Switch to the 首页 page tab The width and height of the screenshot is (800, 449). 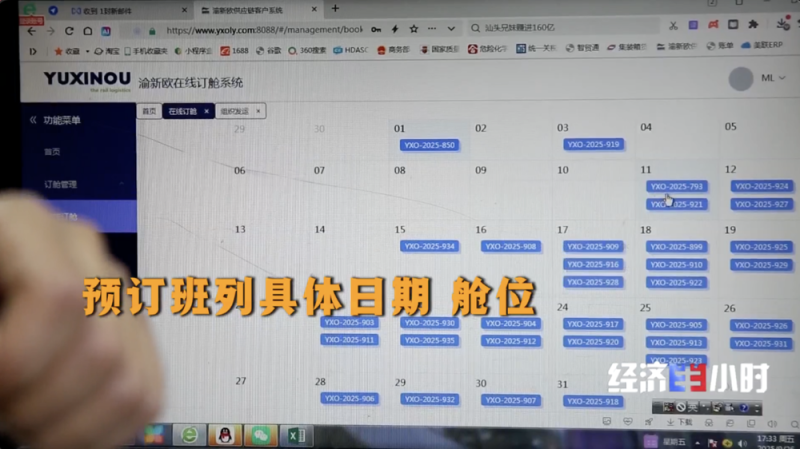click(149, 111)
